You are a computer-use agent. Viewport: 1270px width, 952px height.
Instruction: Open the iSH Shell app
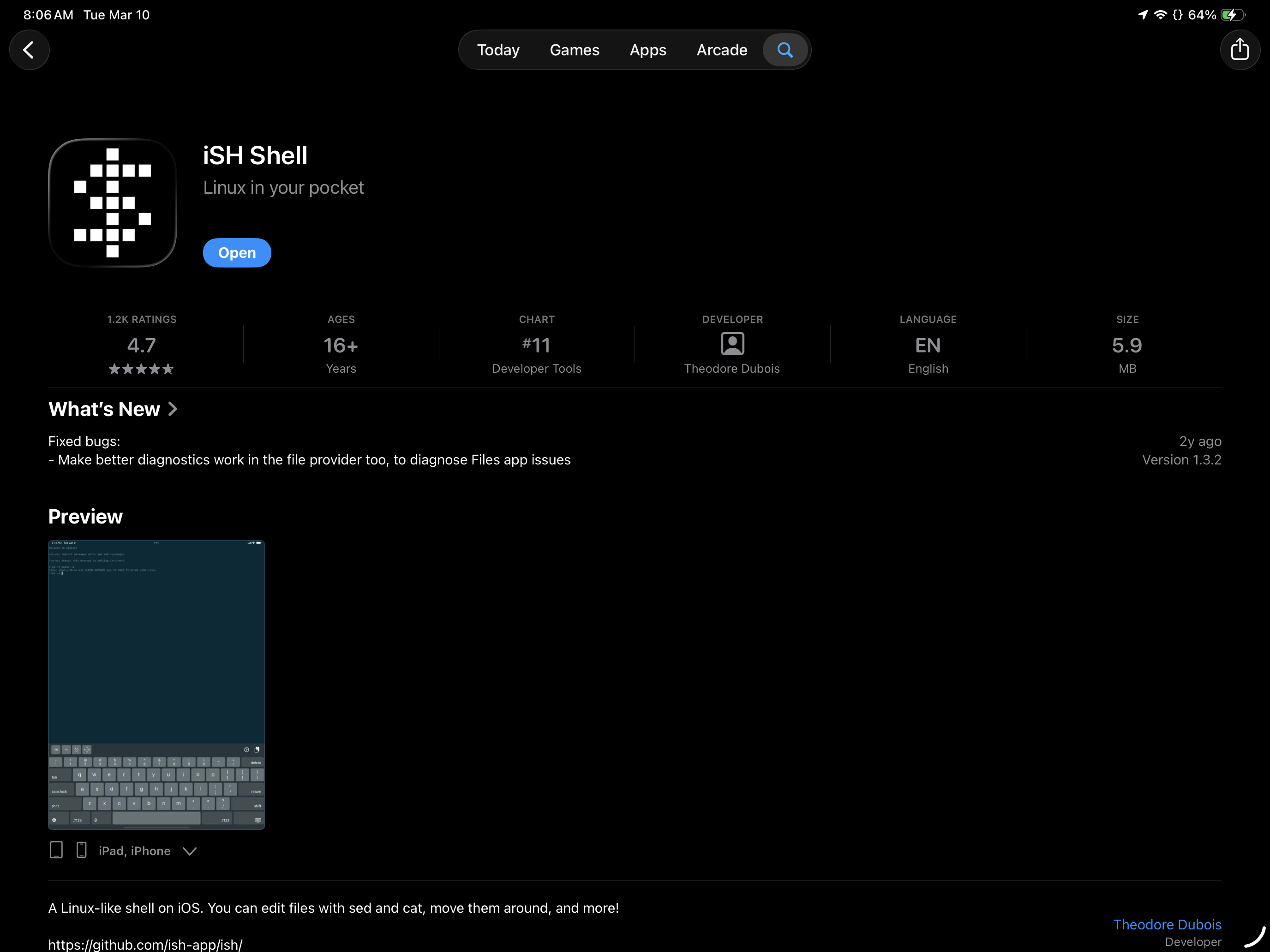(237, 252)
